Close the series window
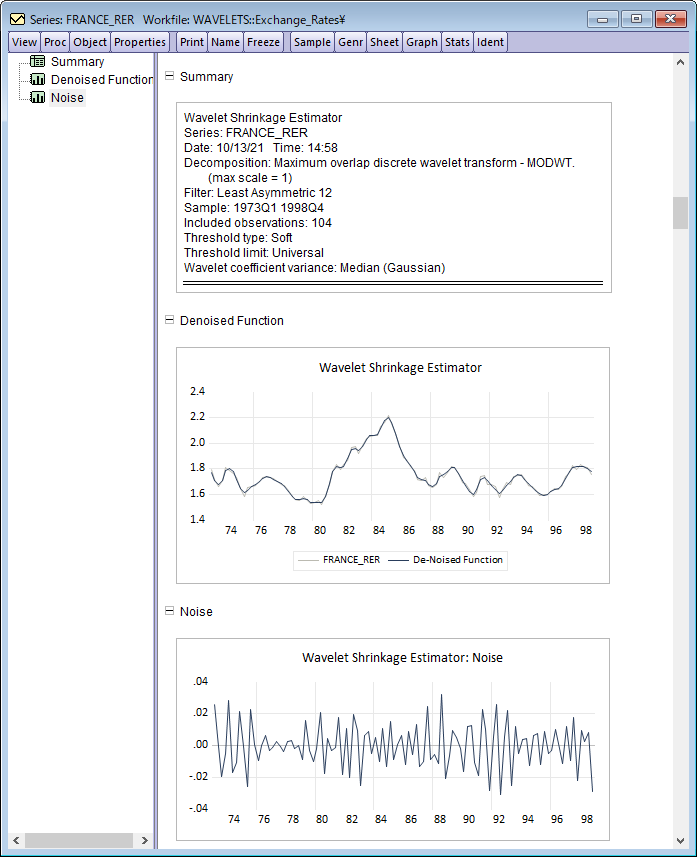The image size is (697, 857). pos(670,19)
